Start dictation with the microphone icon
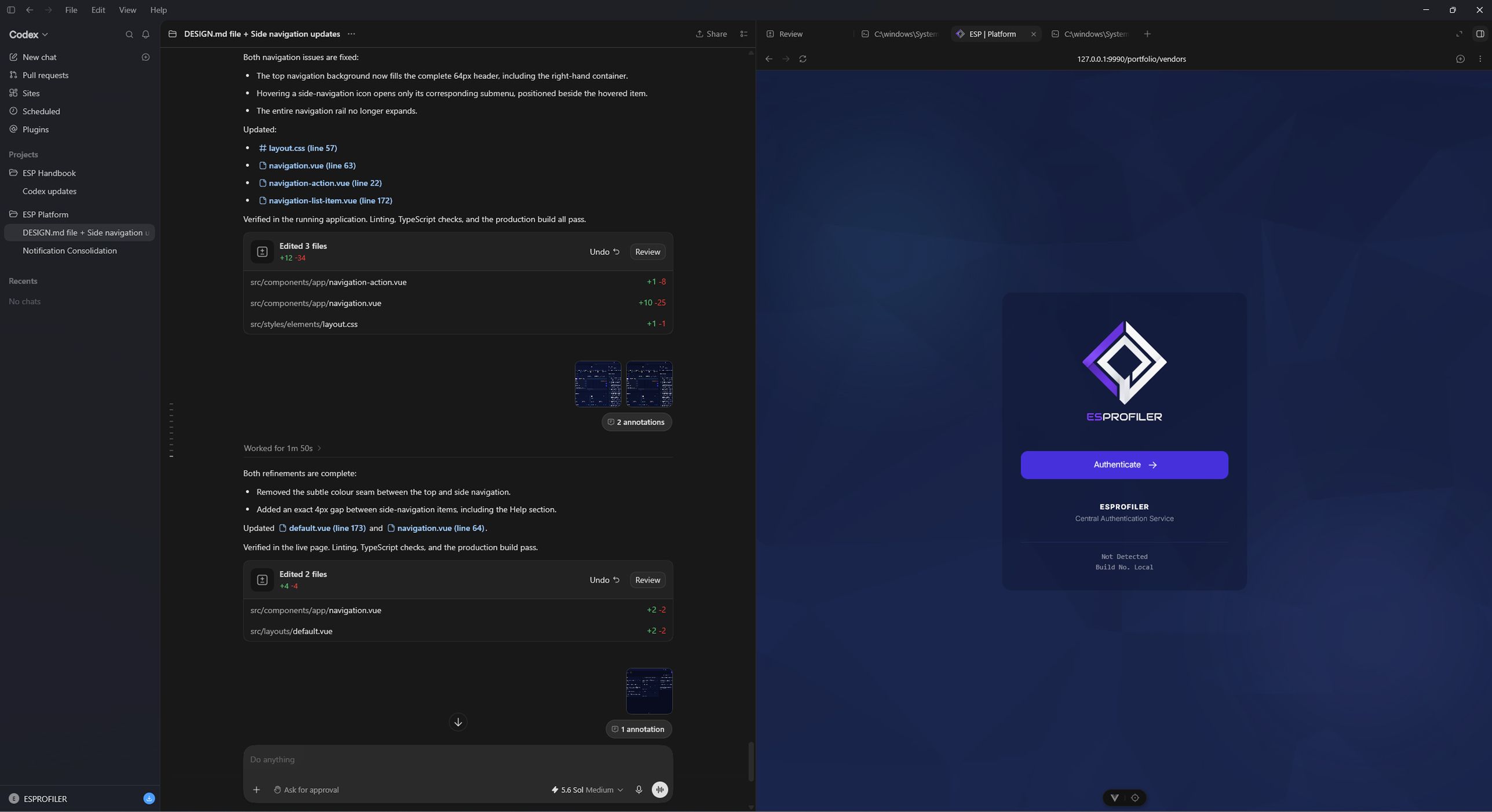This screenshot has width=1492, height=812. click(639, 789)
